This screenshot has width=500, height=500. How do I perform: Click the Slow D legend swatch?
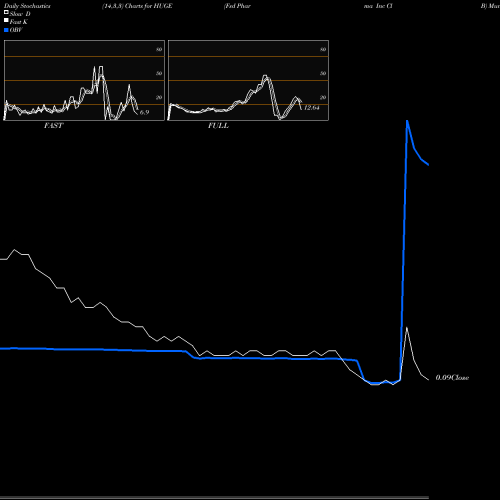[6, 12]
